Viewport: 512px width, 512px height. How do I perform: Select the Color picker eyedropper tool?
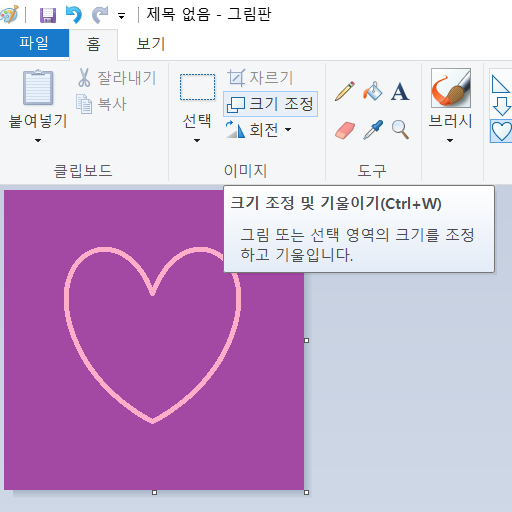[373, 130]
